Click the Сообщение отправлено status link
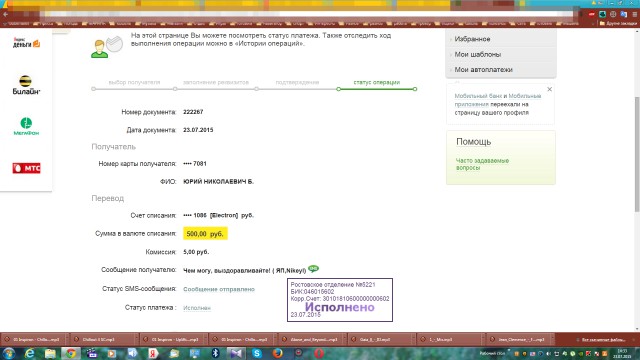 pos(219,289)
